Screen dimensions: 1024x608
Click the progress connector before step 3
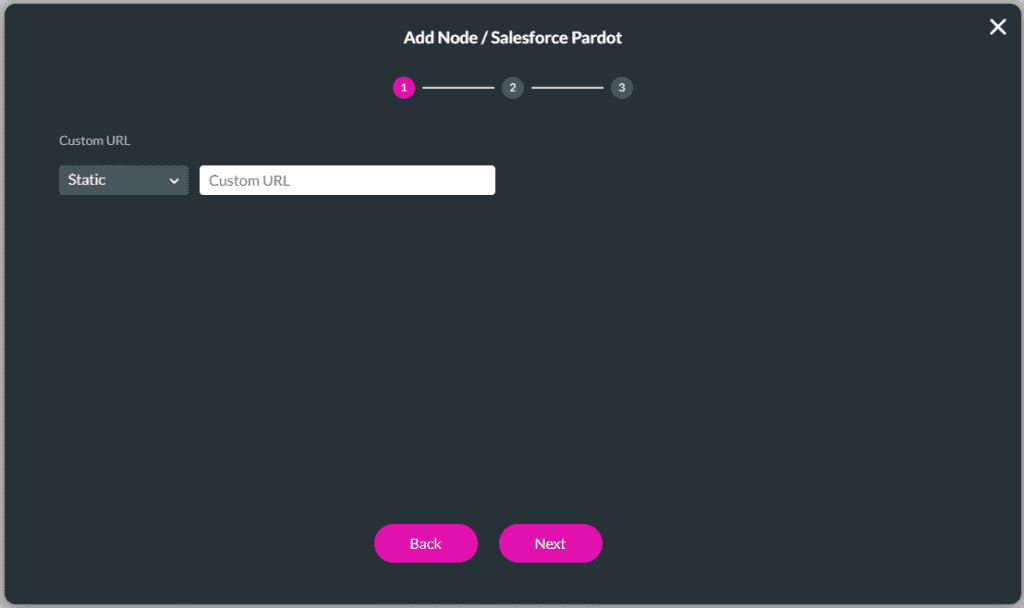pos(567,88)
